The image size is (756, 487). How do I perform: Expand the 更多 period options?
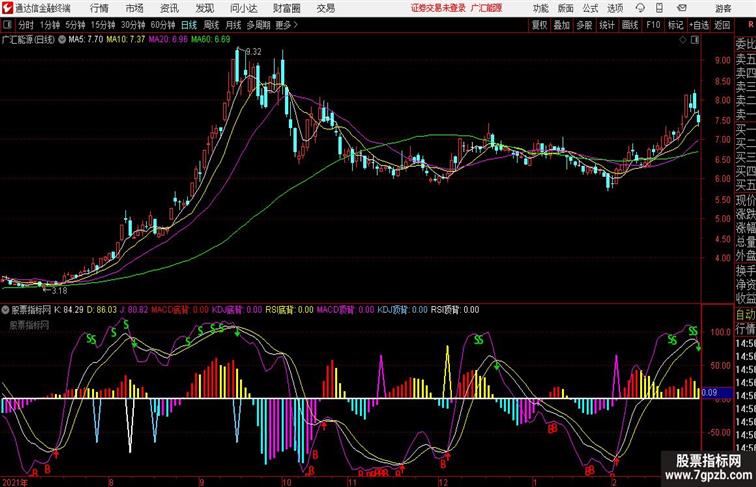(x=286, y=25)
